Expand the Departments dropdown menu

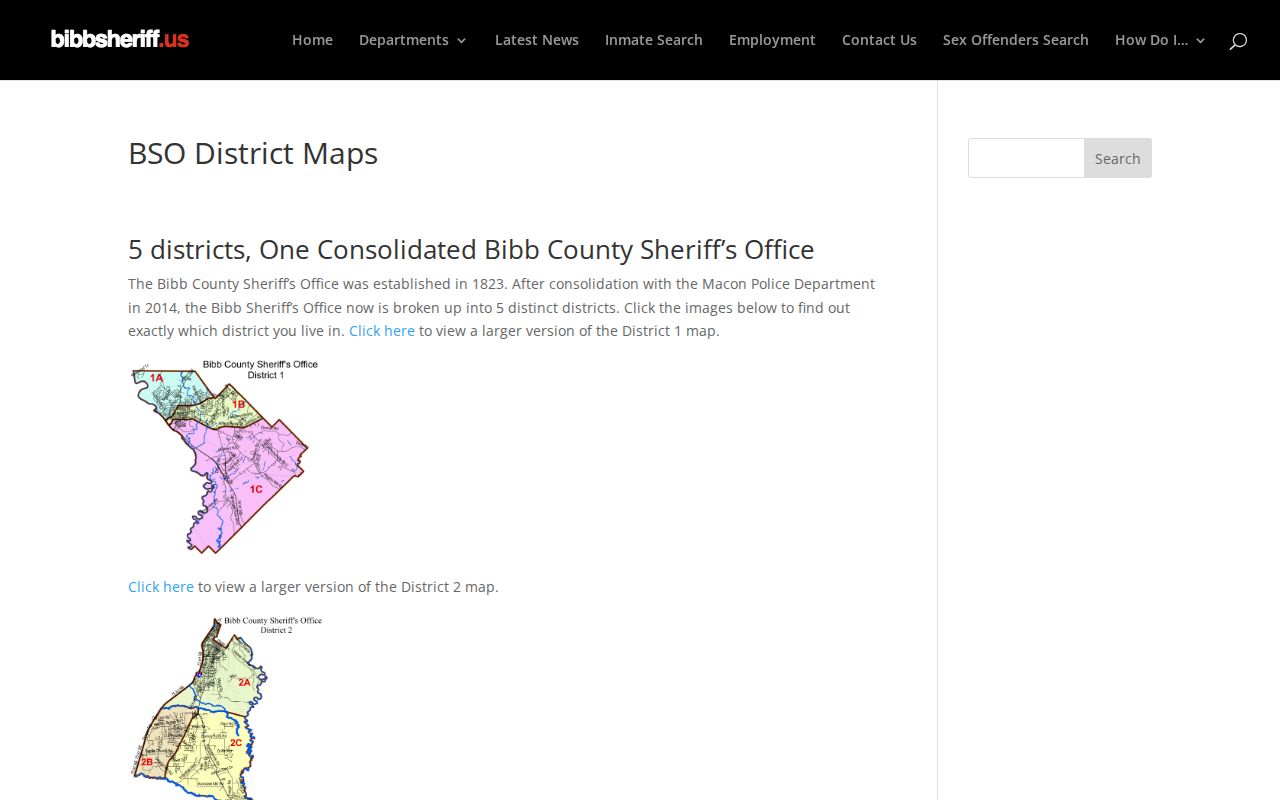pyautogui.click(x=413, y=40)
